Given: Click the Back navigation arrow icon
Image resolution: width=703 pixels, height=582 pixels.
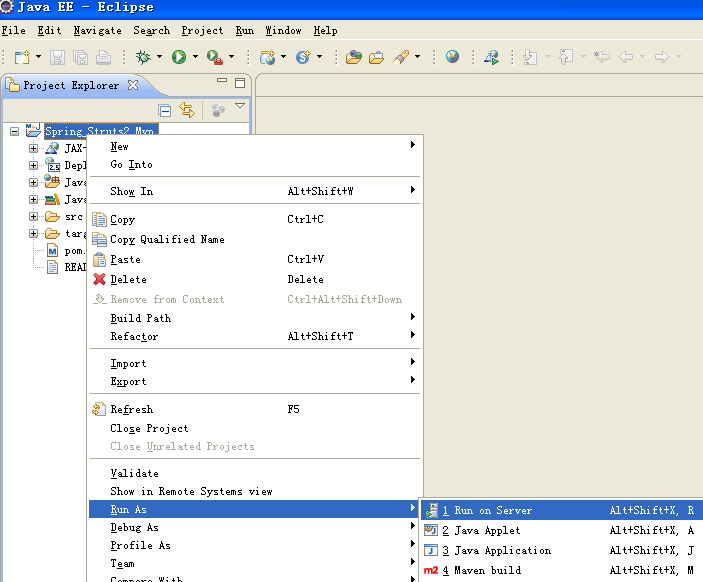Looking at the screenshot, I should (x=626, y=57).
